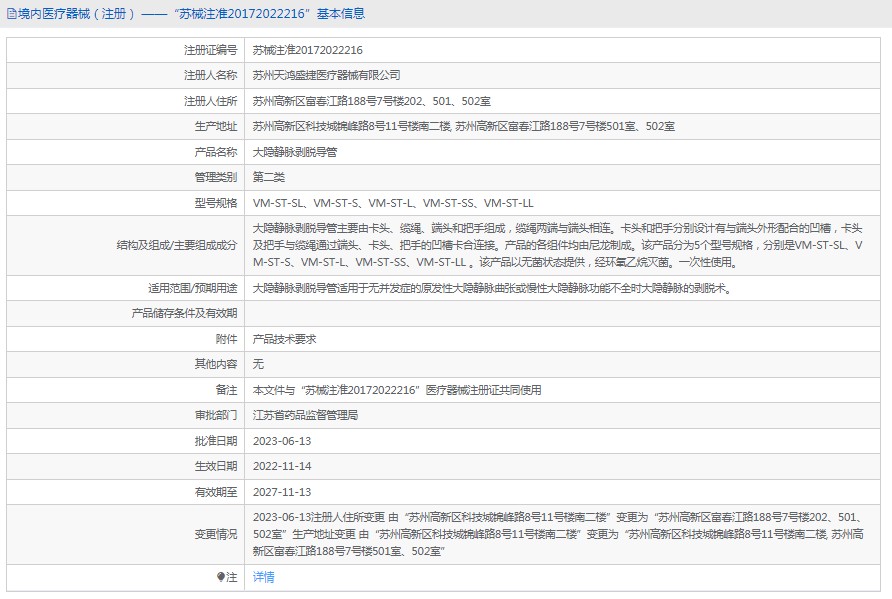Select the expiry date 2027-11-13
The width and height of the screenshot is (892, 599).
pyautogui.click(x=282, y=492)
